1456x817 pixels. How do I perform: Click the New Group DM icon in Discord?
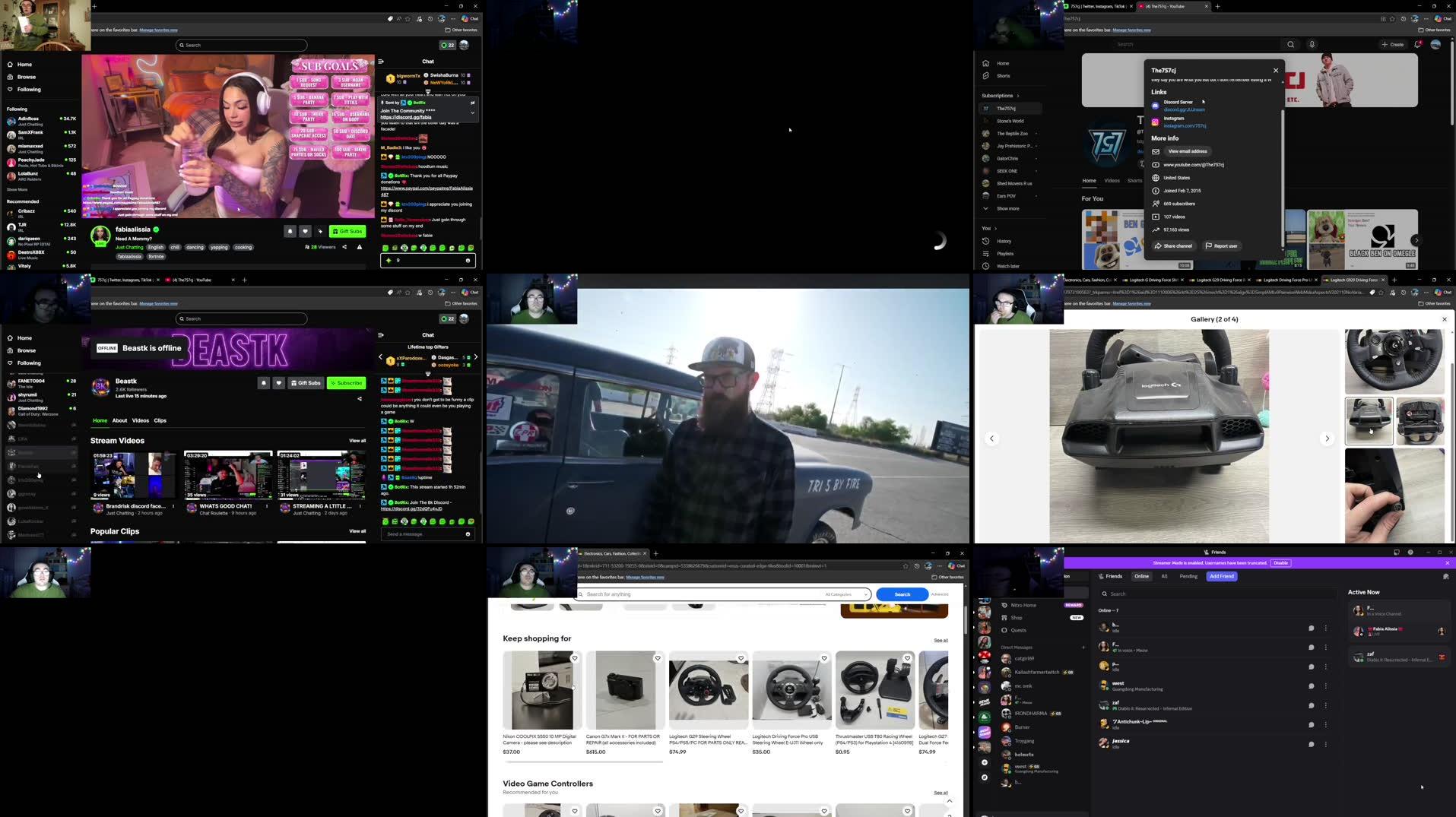click(1083, 647)
